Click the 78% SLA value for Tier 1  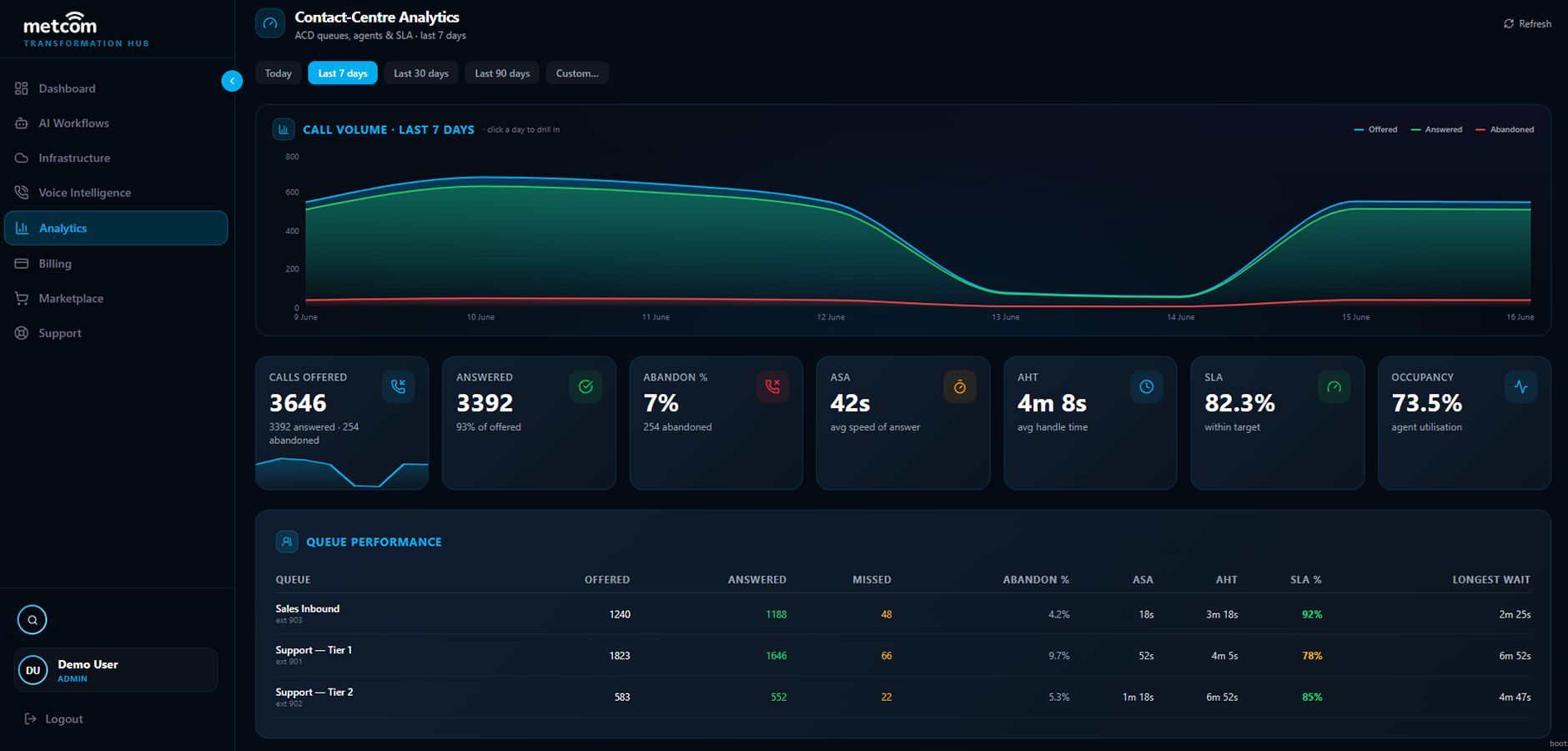(x=1312, y=656)
